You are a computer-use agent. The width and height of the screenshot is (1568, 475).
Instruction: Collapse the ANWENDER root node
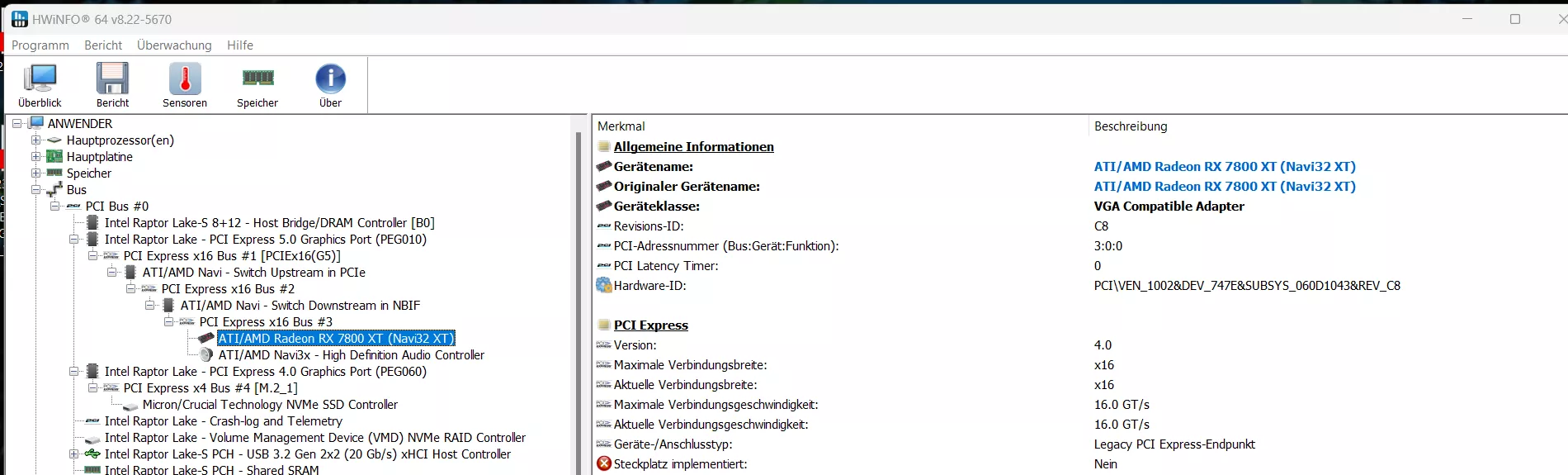[17, 123]
